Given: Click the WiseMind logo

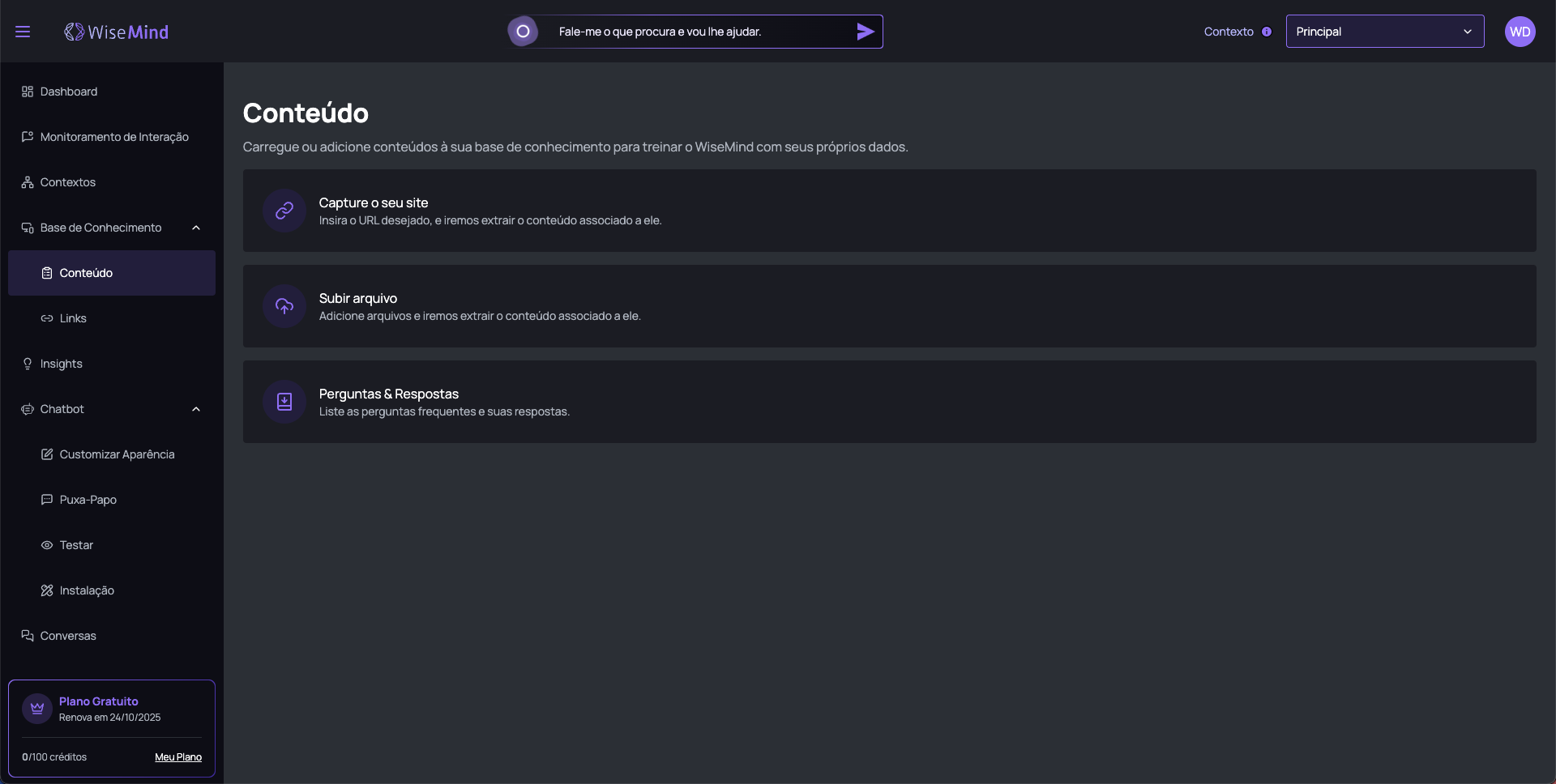Looking at the screenshot, I should tap(117, 32).
